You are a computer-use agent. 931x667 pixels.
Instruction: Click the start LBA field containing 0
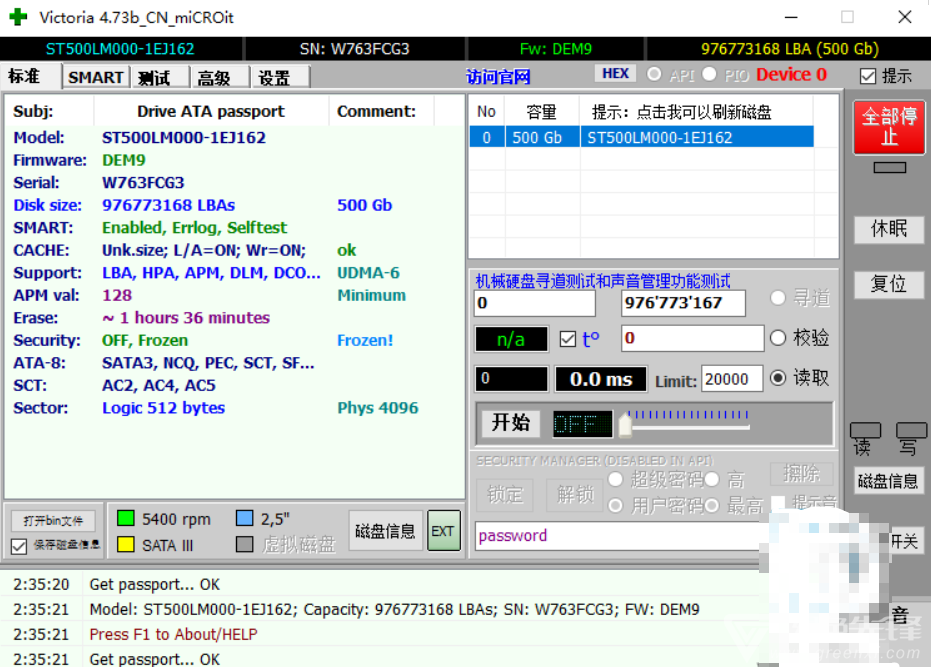pos(535,303)
